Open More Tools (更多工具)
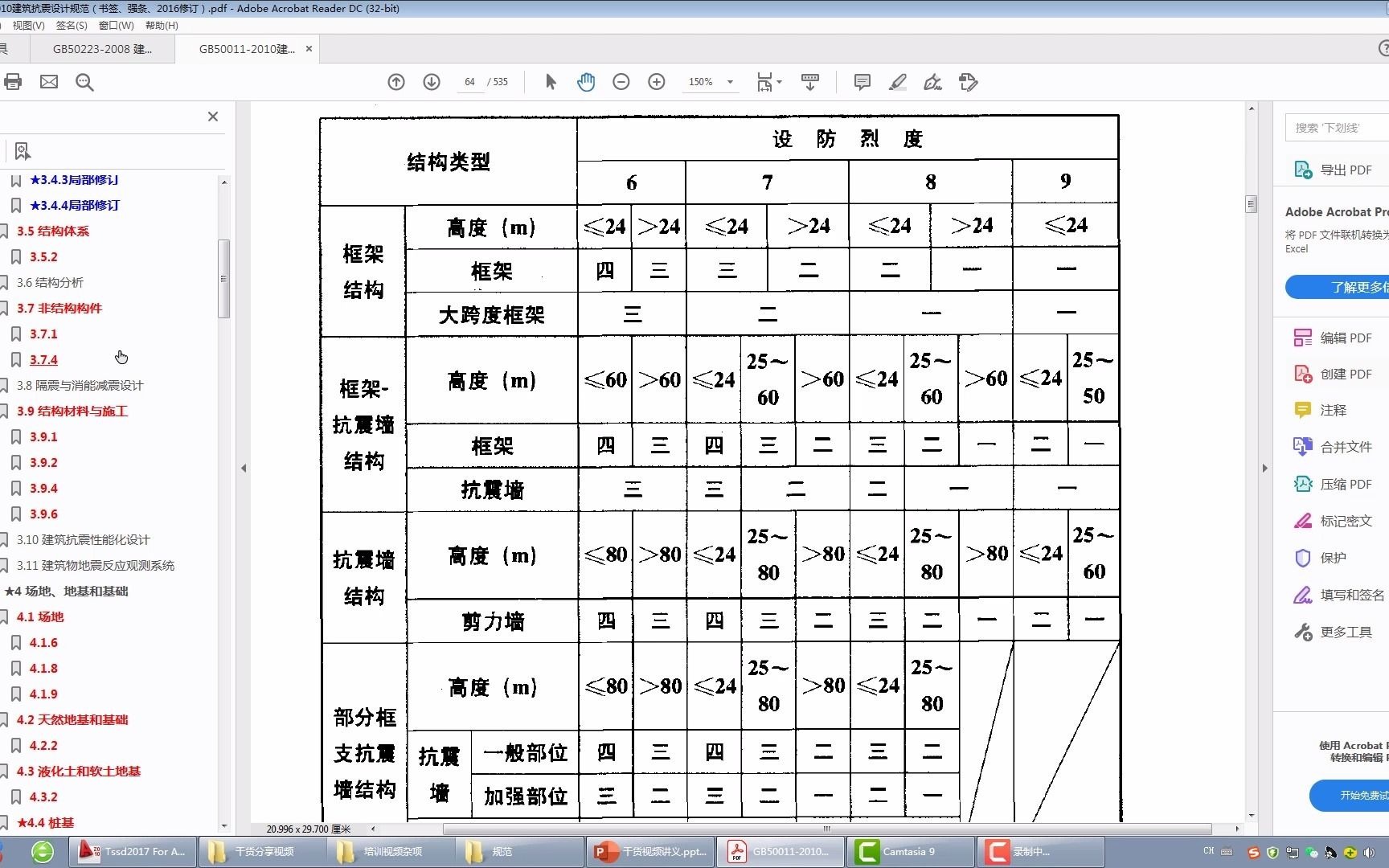This screenshot has width=1389, height=868. pos(1334,632)
